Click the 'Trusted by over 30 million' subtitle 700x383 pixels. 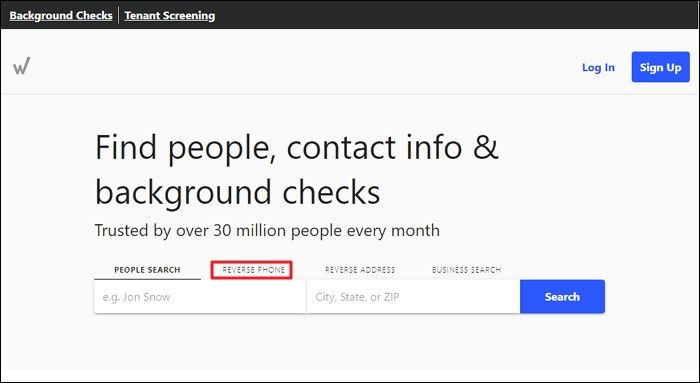click(x=267, y=231)
